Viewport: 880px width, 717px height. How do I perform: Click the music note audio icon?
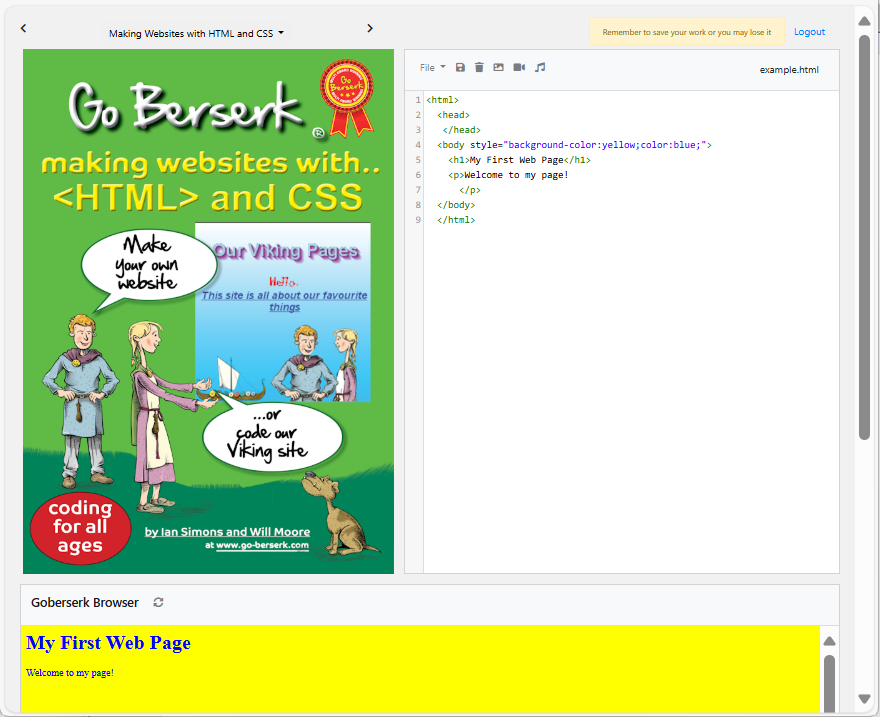[x=540, y=67]
